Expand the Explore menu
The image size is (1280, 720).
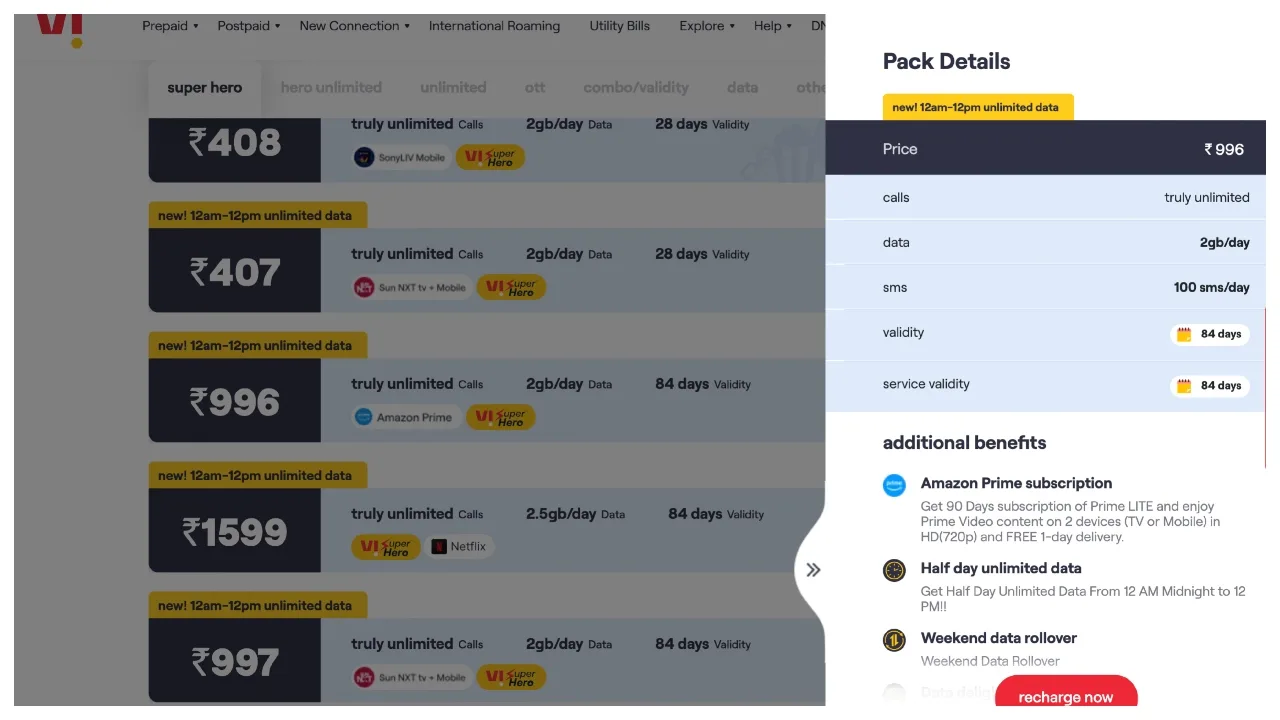[x=707, y=26]
